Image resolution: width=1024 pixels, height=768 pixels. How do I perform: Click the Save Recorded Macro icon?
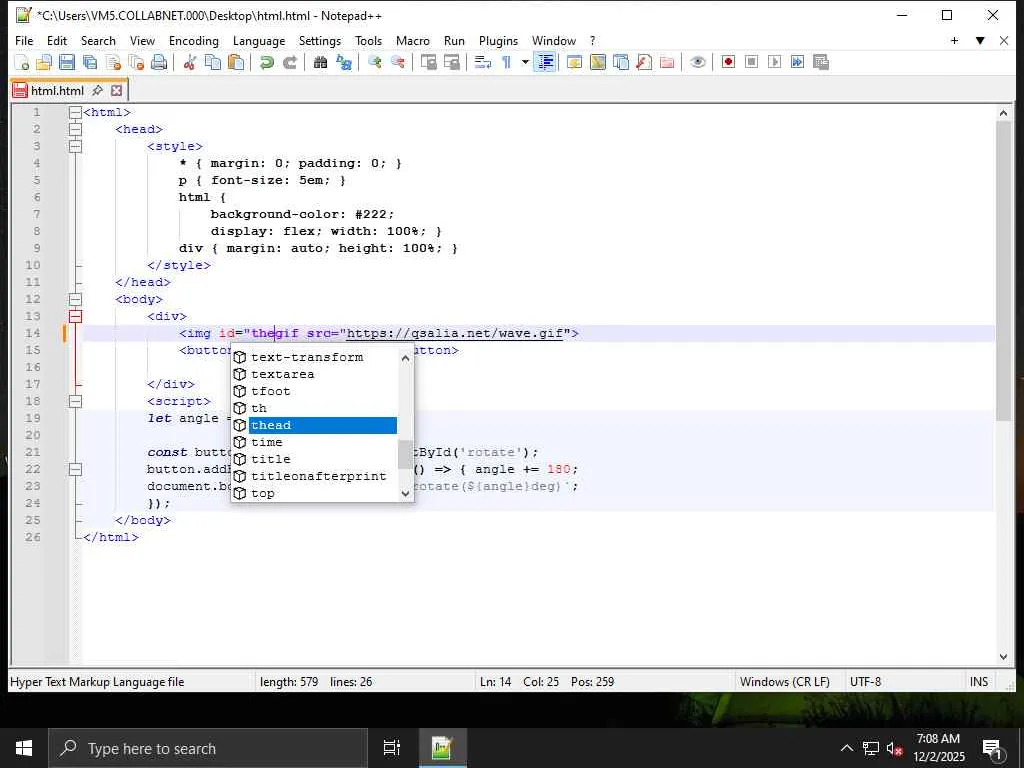click(x=821, y=63)
